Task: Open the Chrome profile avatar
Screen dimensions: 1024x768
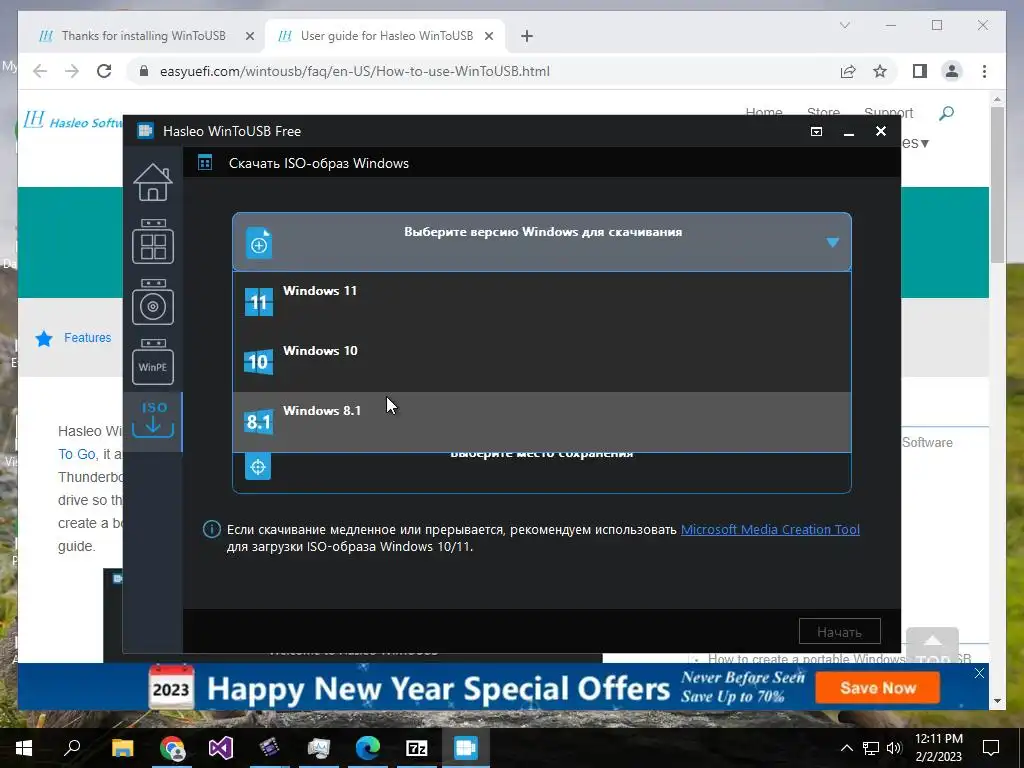Action: click(952, 71)
